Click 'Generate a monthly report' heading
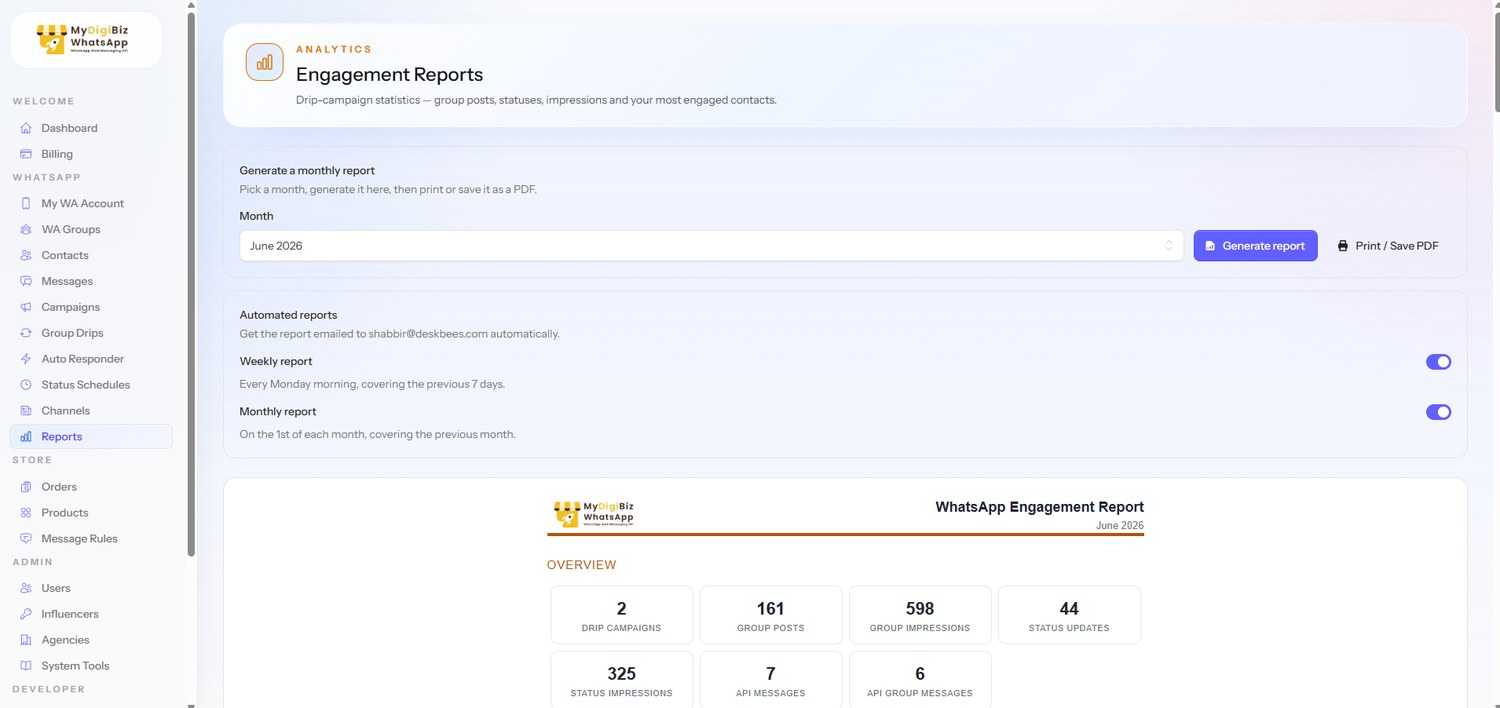 307,171
